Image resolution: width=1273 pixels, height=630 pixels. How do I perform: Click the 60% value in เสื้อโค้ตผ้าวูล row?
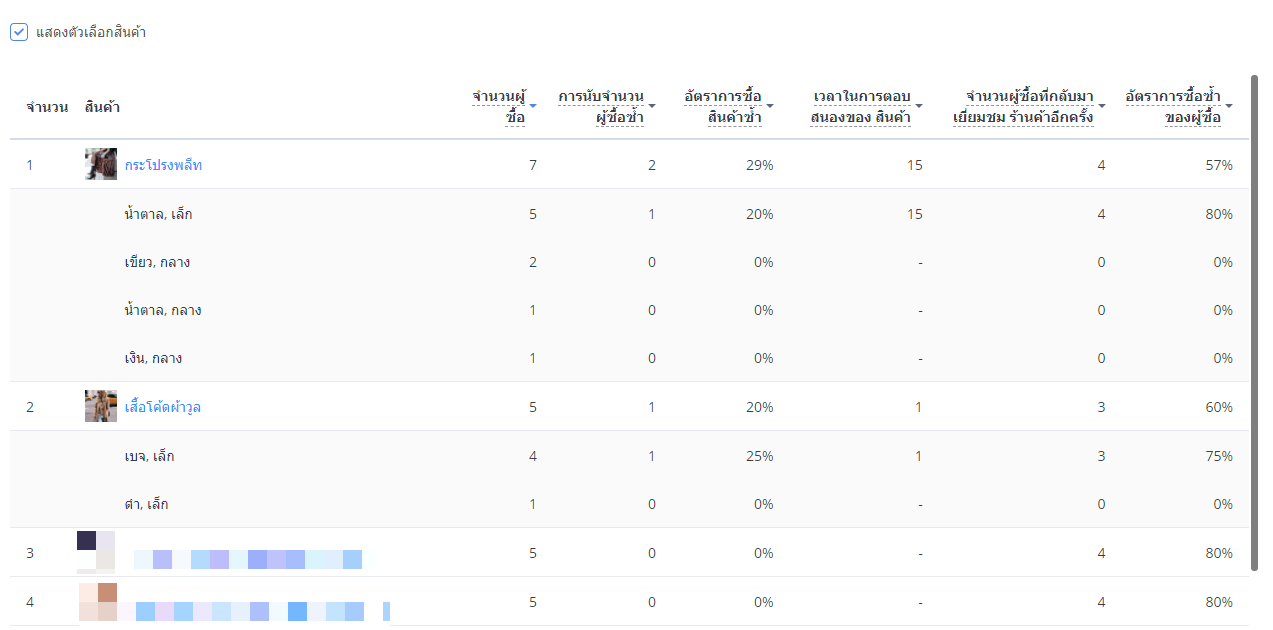tap(1220, 407)
